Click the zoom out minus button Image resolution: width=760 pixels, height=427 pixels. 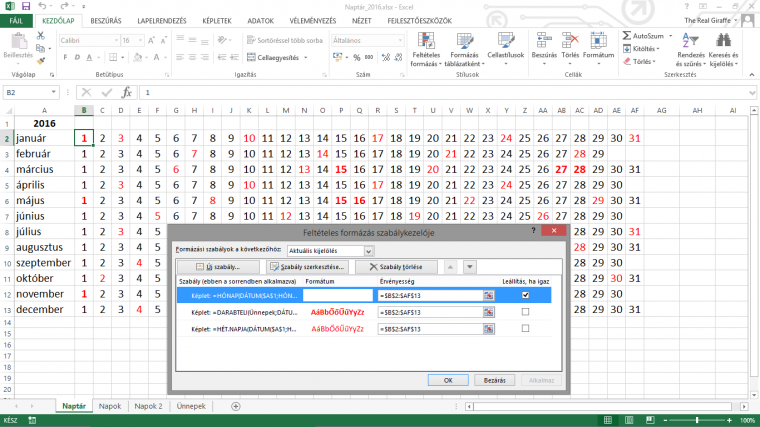click(665, 420)
